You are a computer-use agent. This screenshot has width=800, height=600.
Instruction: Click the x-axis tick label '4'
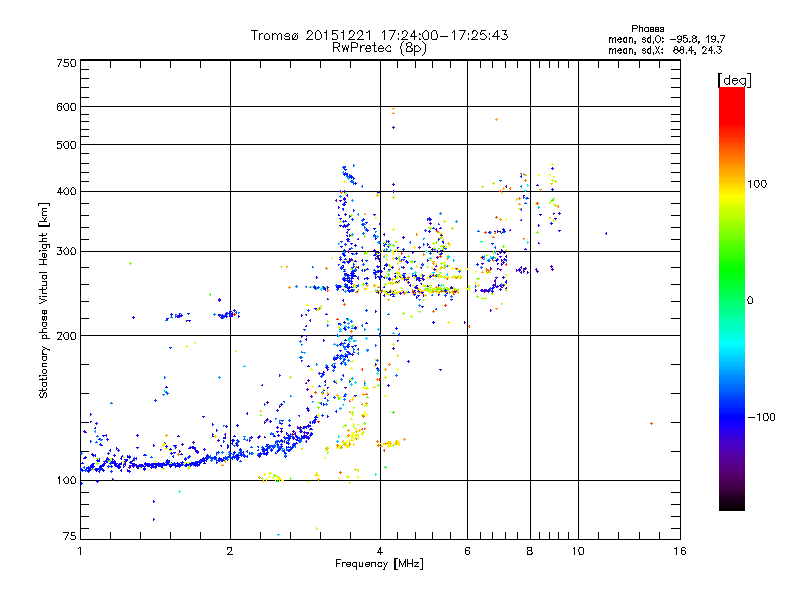[x=380, y=551]
